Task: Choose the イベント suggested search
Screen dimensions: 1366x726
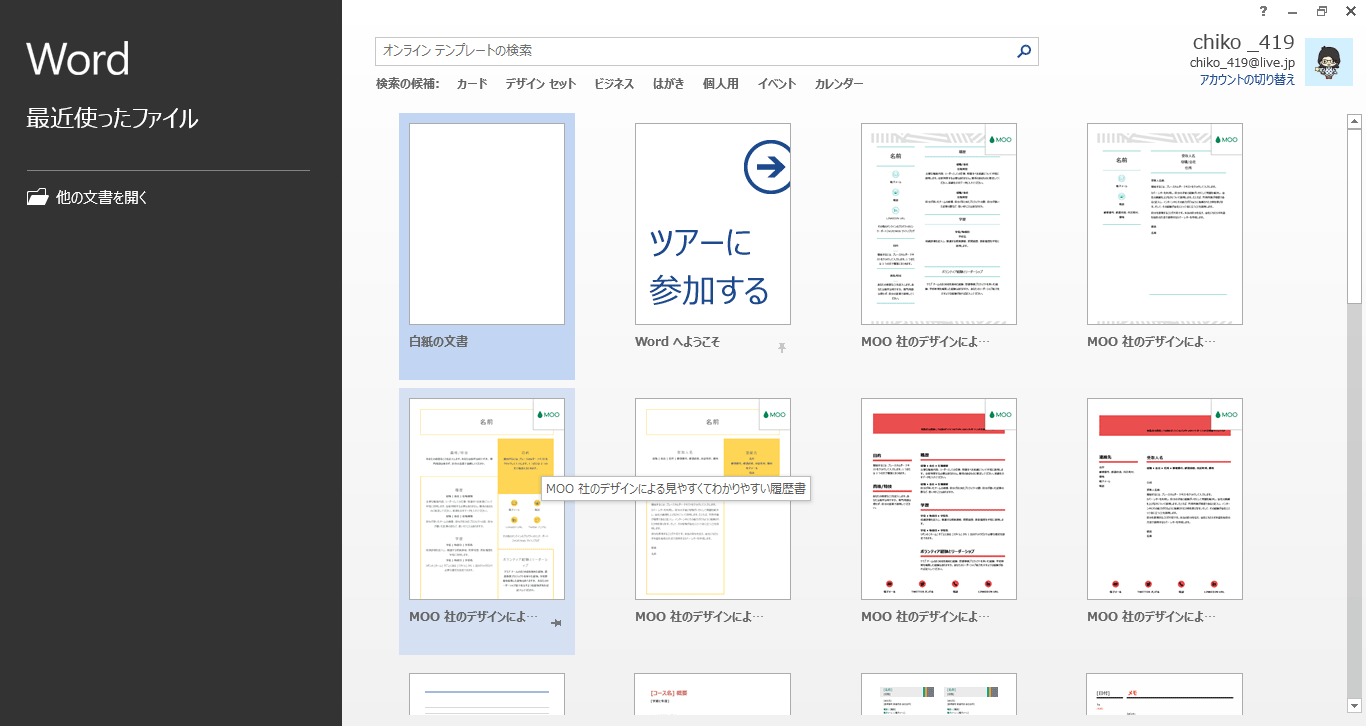Action: pyautogui.click(x=777, y=84)
